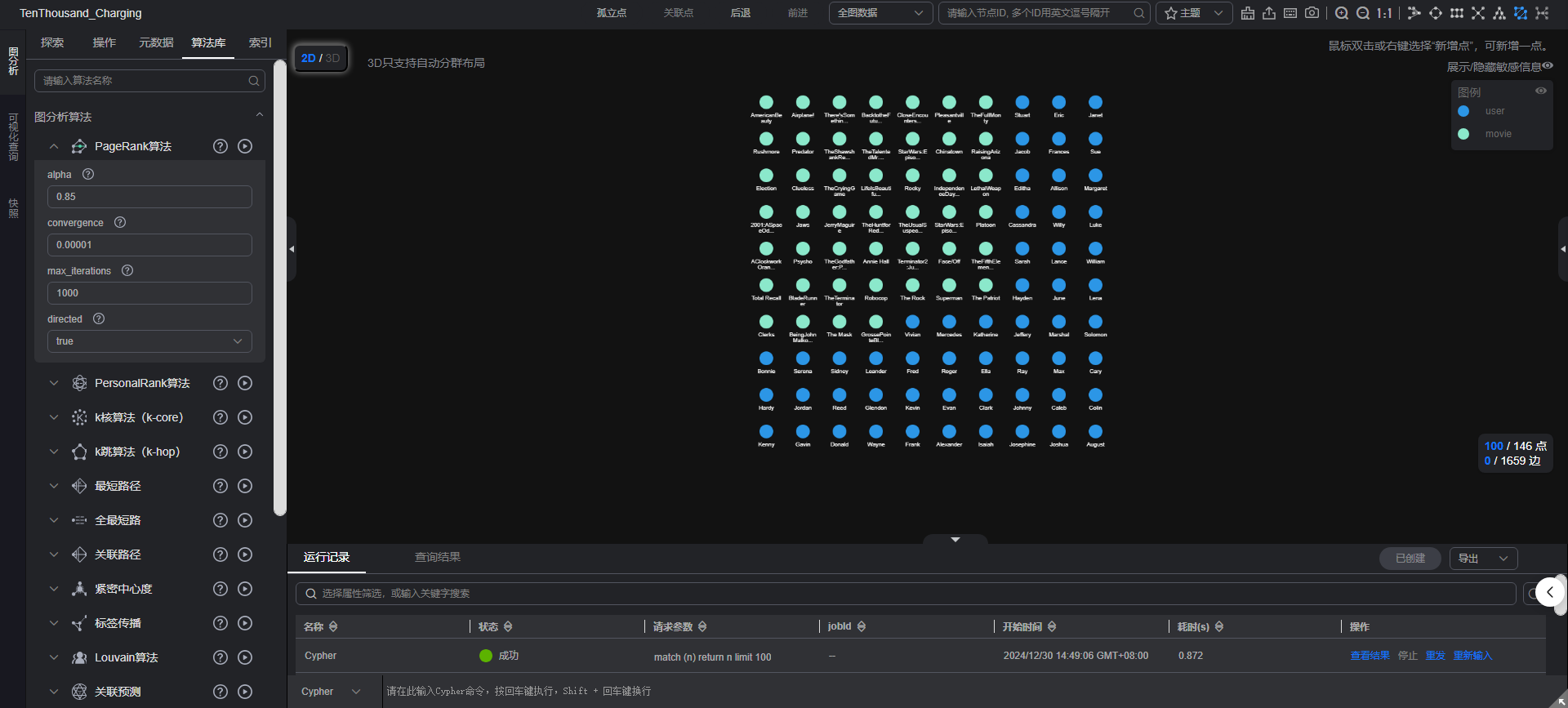The image size is (1568, 708).
Task: Open the keyboard shortcuts icon
Action: pyautogui.click(x=1290, y=13)
